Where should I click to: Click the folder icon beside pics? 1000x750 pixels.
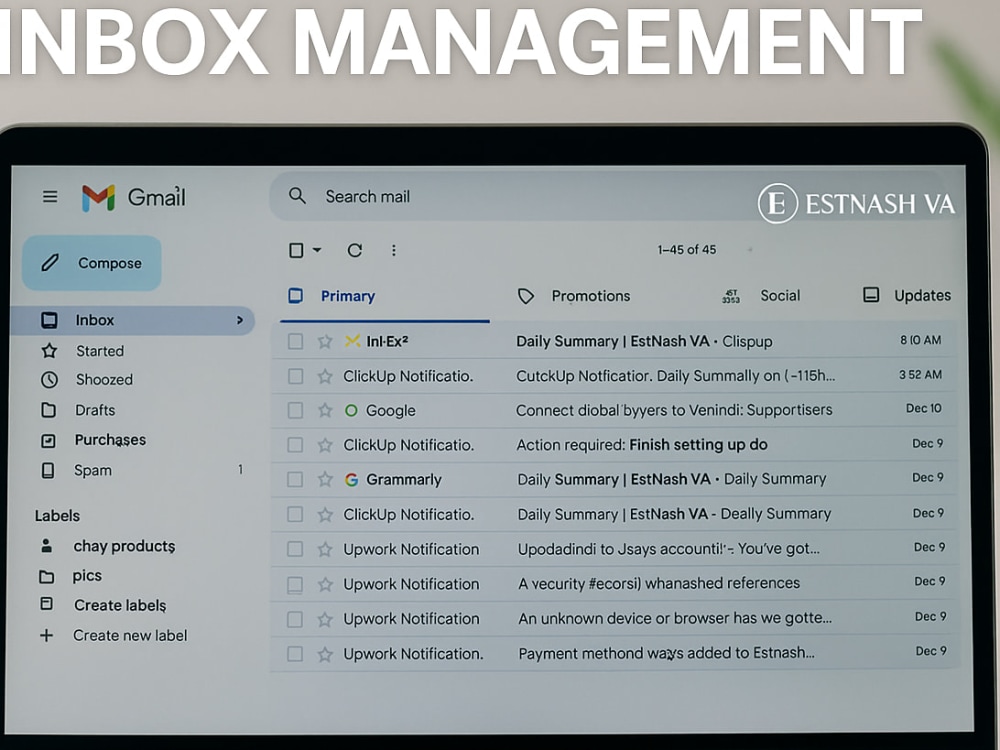[47, 577]
